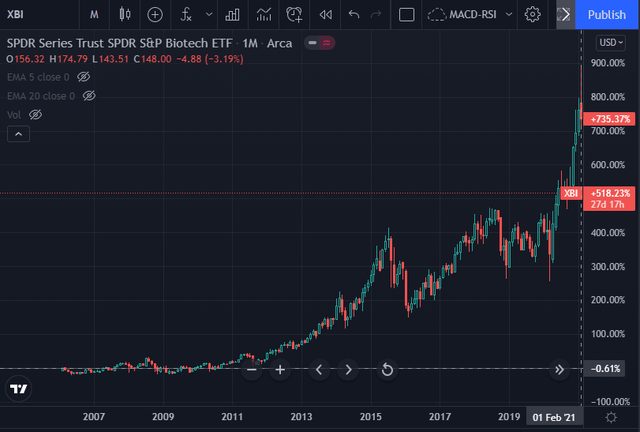Viewport: 640px width, 432px height.
Task: Open time axis settings gear bottom right
Action: (x=611, y=417)
